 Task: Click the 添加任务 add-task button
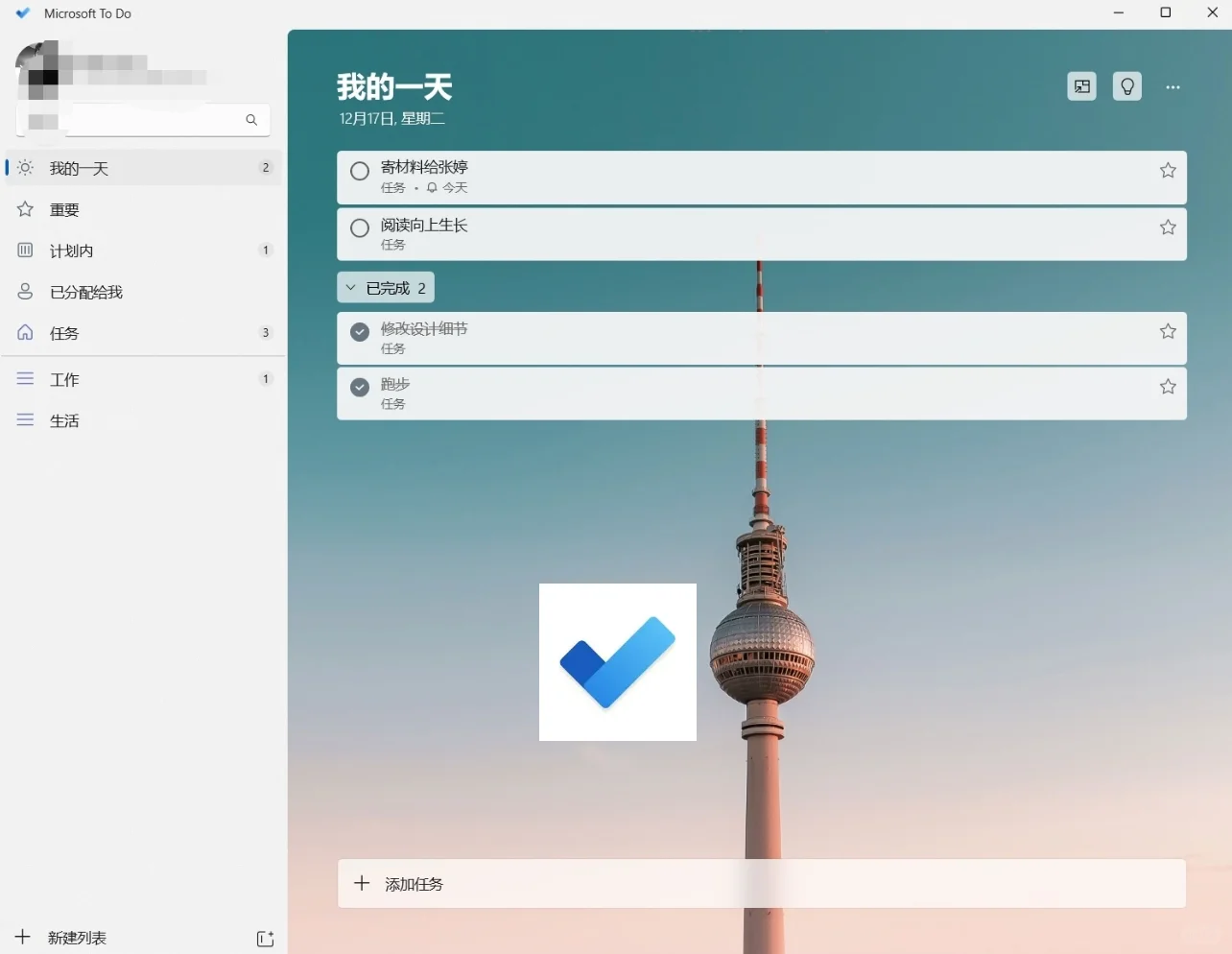point(414,884)
